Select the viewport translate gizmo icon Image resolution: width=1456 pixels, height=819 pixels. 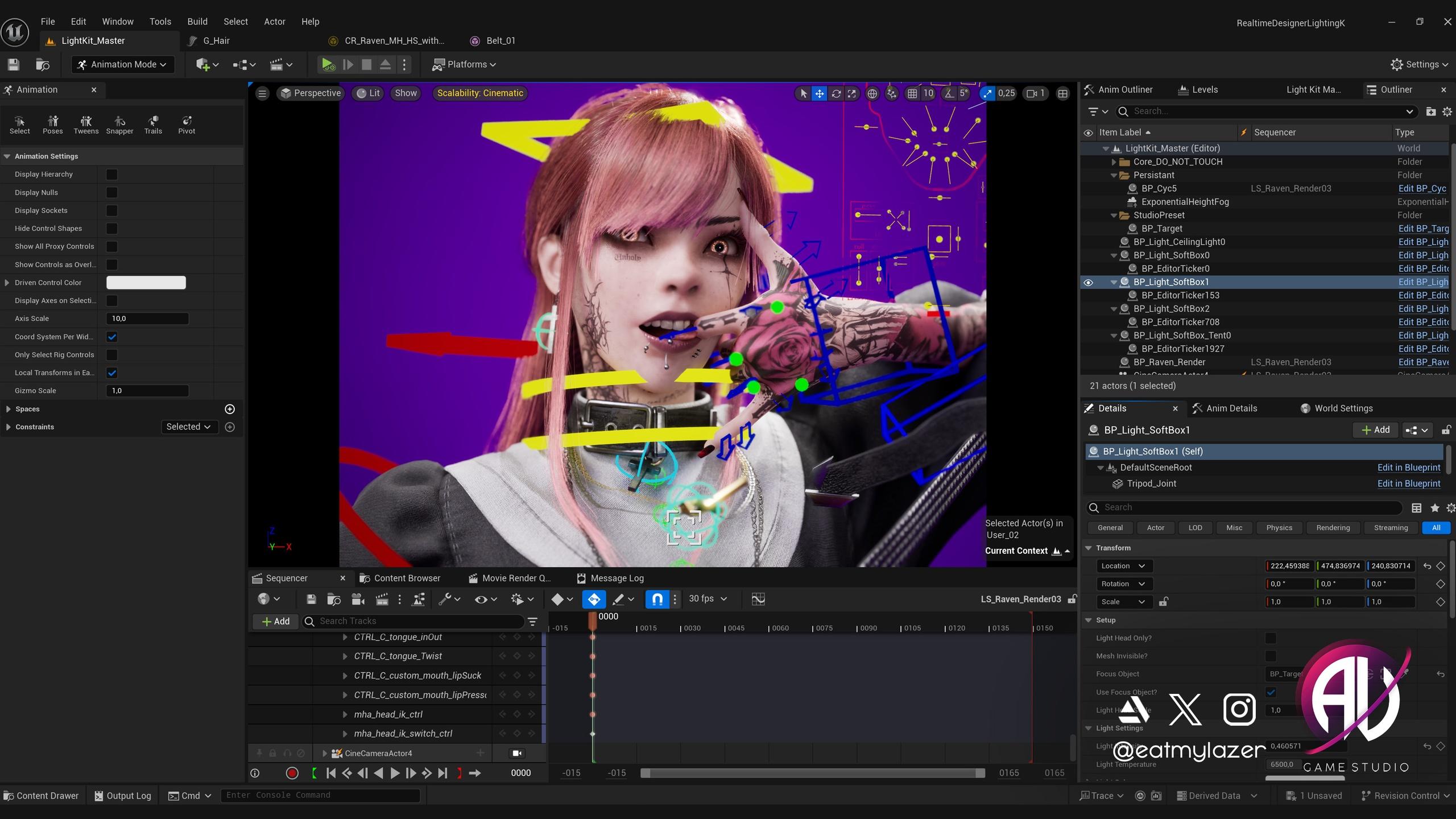tap(819, 93)
